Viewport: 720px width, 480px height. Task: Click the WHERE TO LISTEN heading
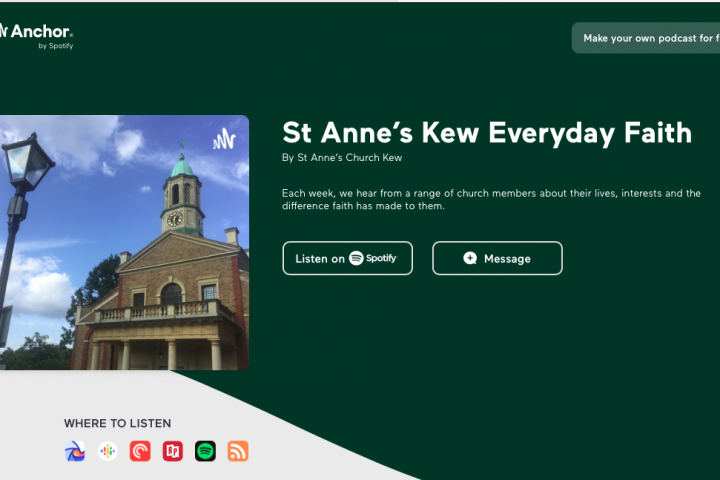(118, 423)
